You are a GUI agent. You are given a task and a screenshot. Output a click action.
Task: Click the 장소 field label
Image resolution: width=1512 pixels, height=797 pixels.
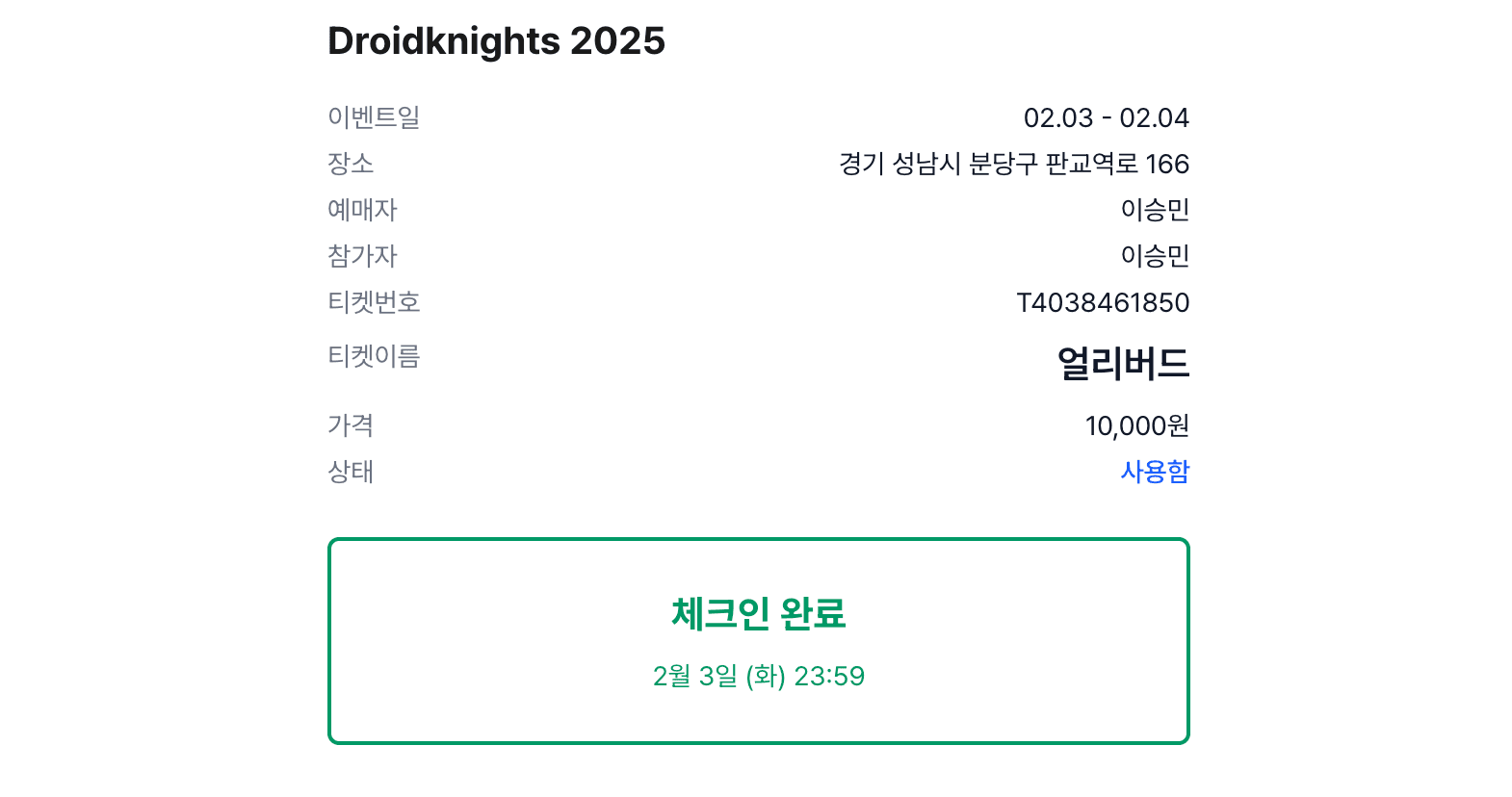pos(352,164)
